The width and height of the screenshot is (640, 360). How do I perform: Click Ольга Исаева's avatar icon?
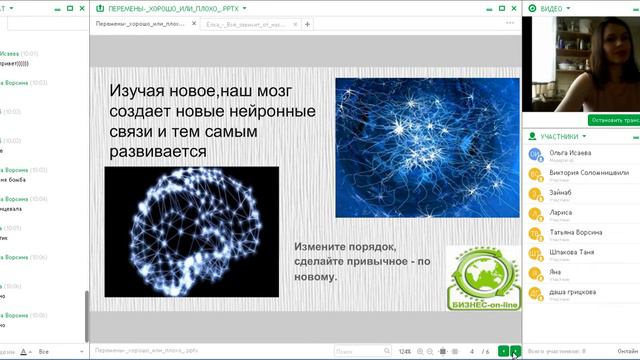click(535, 155)
